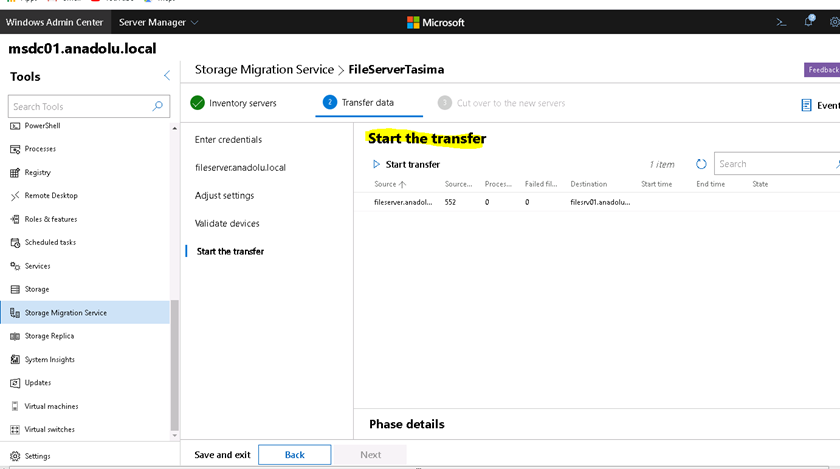Click the filesrv01.anadolu... destination cell
Screen dimensions: 840x469
click(600, 202)
